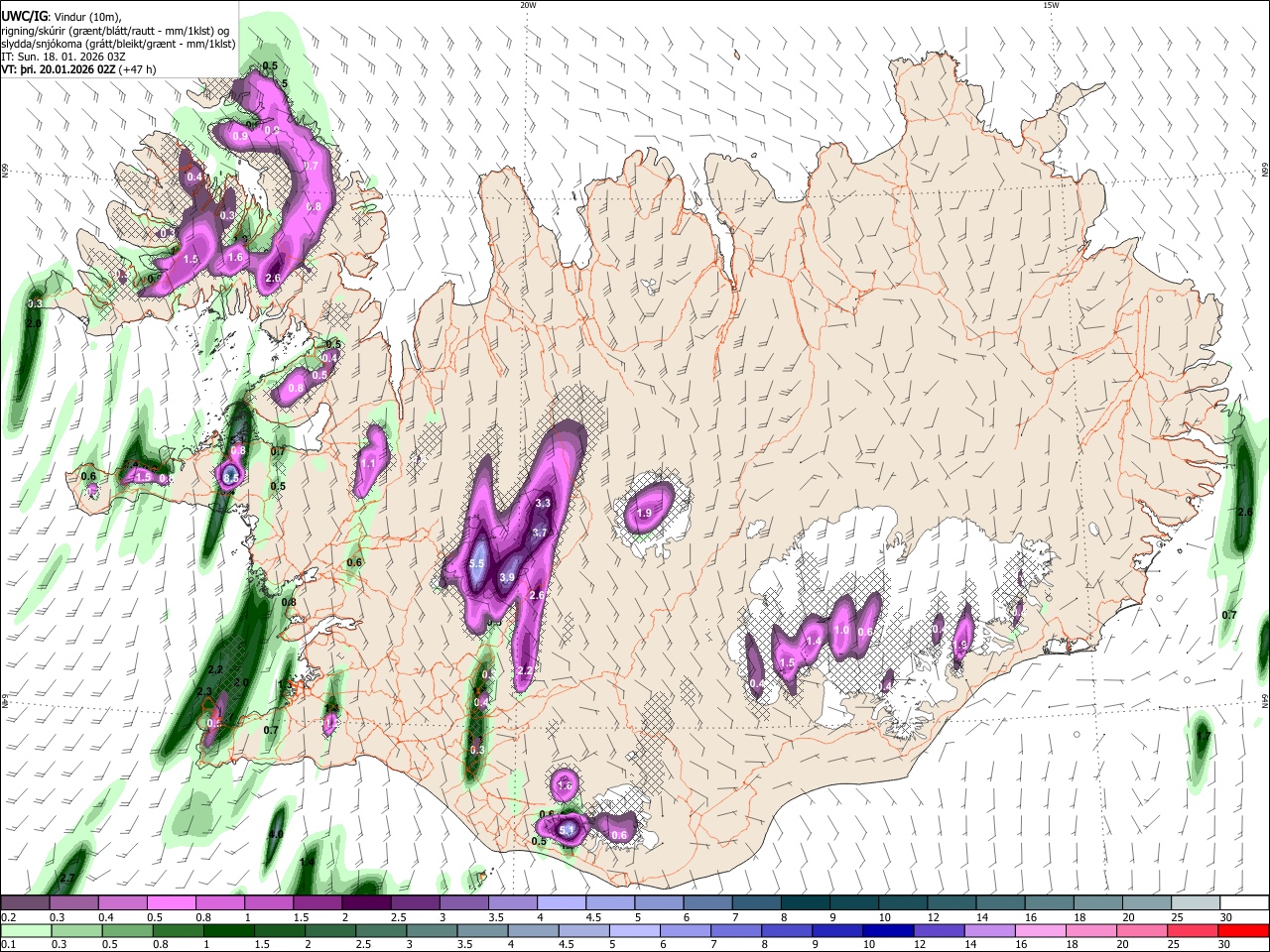Screen dimensions: 1270x952
Task: Click the '15W' longitude label
Action: pos(1051,5)
